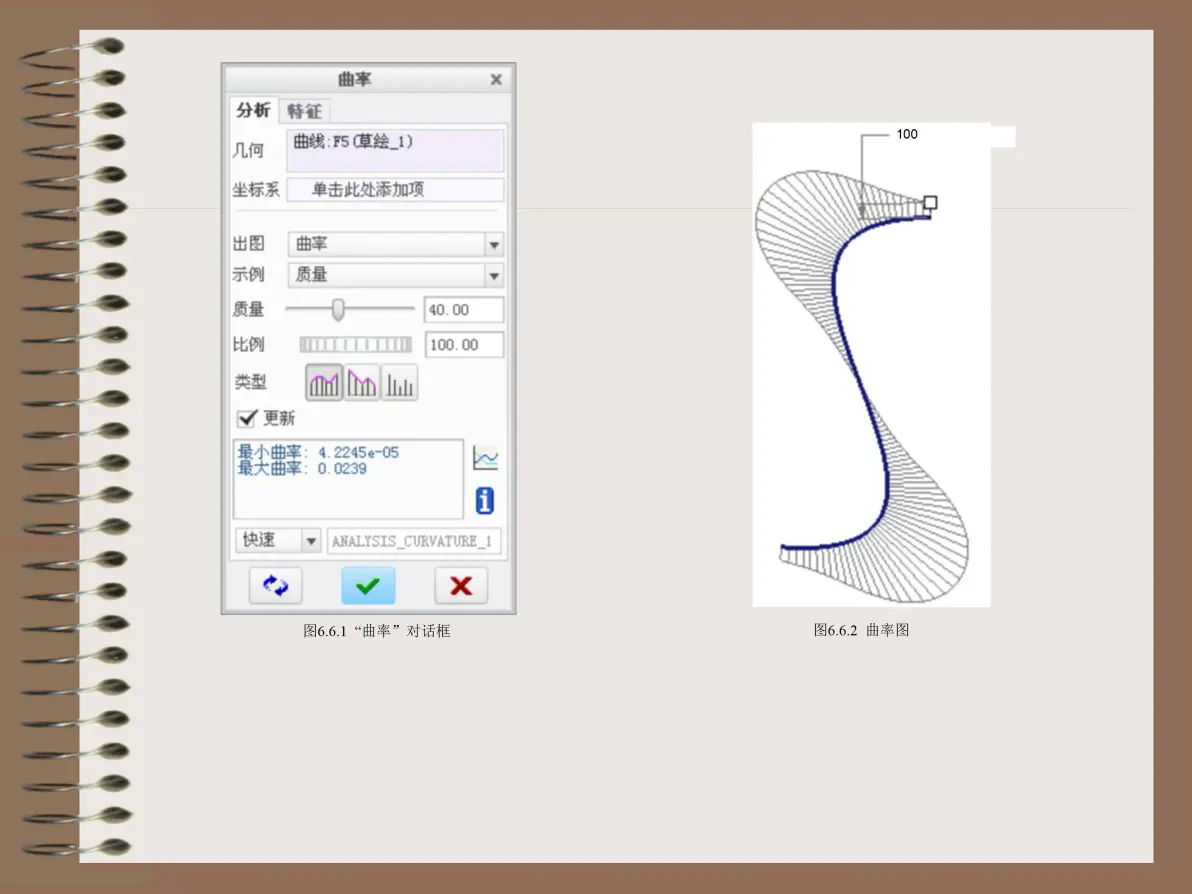Open the curvature graph window icon
Screen dimensions: 1192x894
pyautogui.click(x=485, y=458)
